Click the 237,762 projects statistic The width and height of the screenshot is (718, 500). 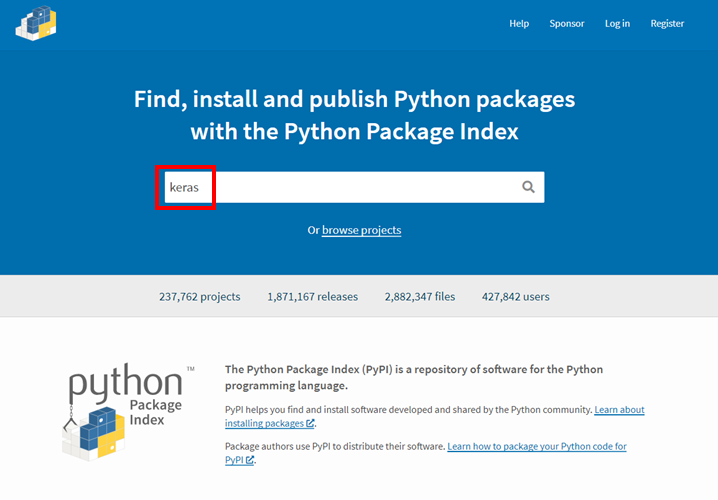[200, 297]
